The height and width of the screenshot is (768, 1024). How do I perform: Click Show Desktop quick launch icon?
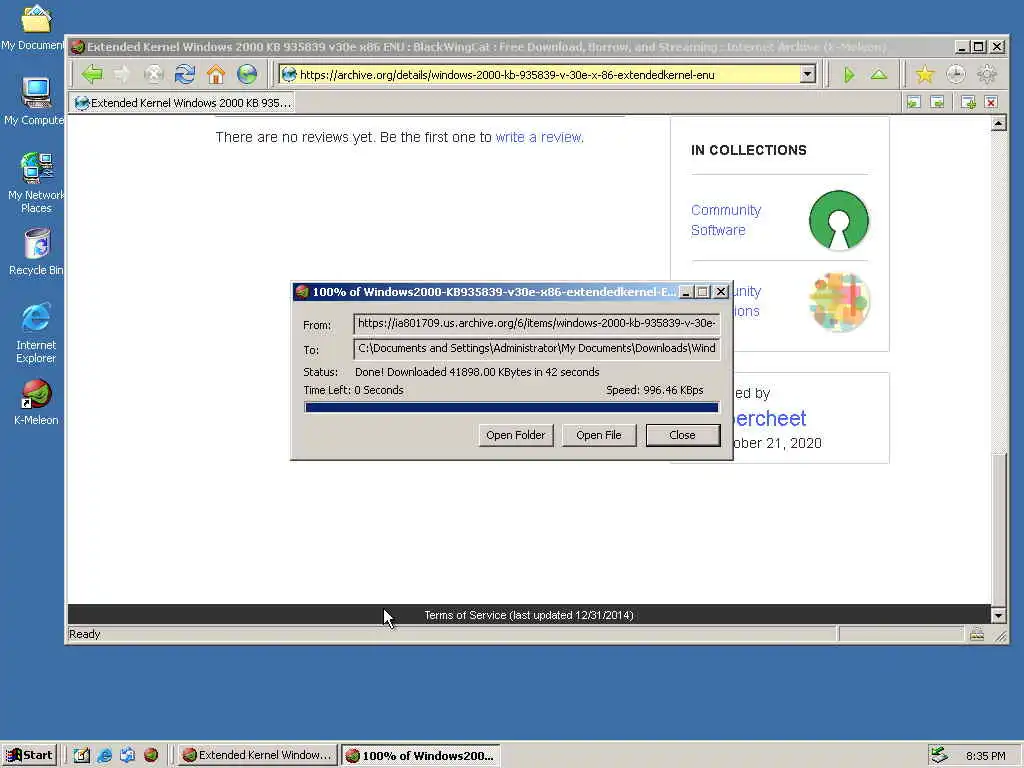pos(82,756)
